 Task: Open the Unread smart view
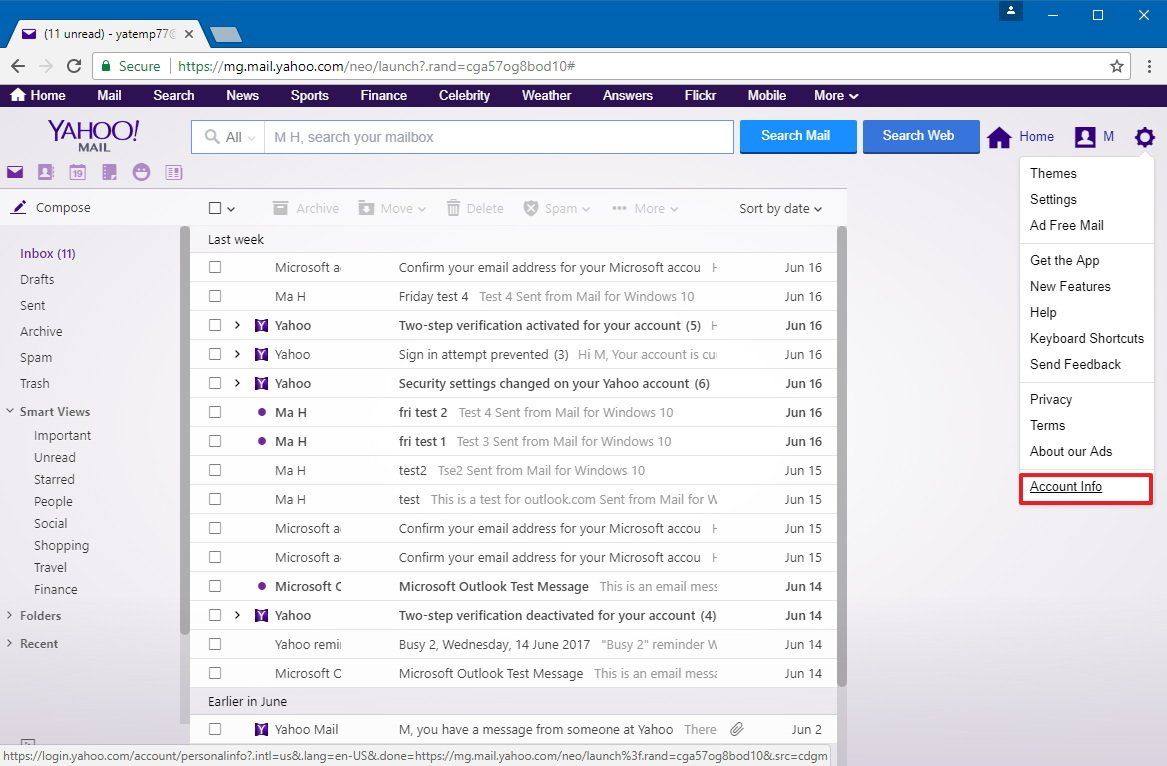[54, 457]
